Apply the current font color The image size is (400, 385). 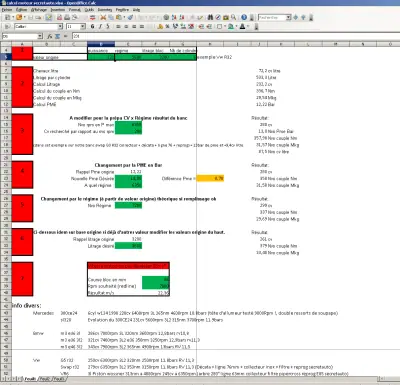(242, 26)
